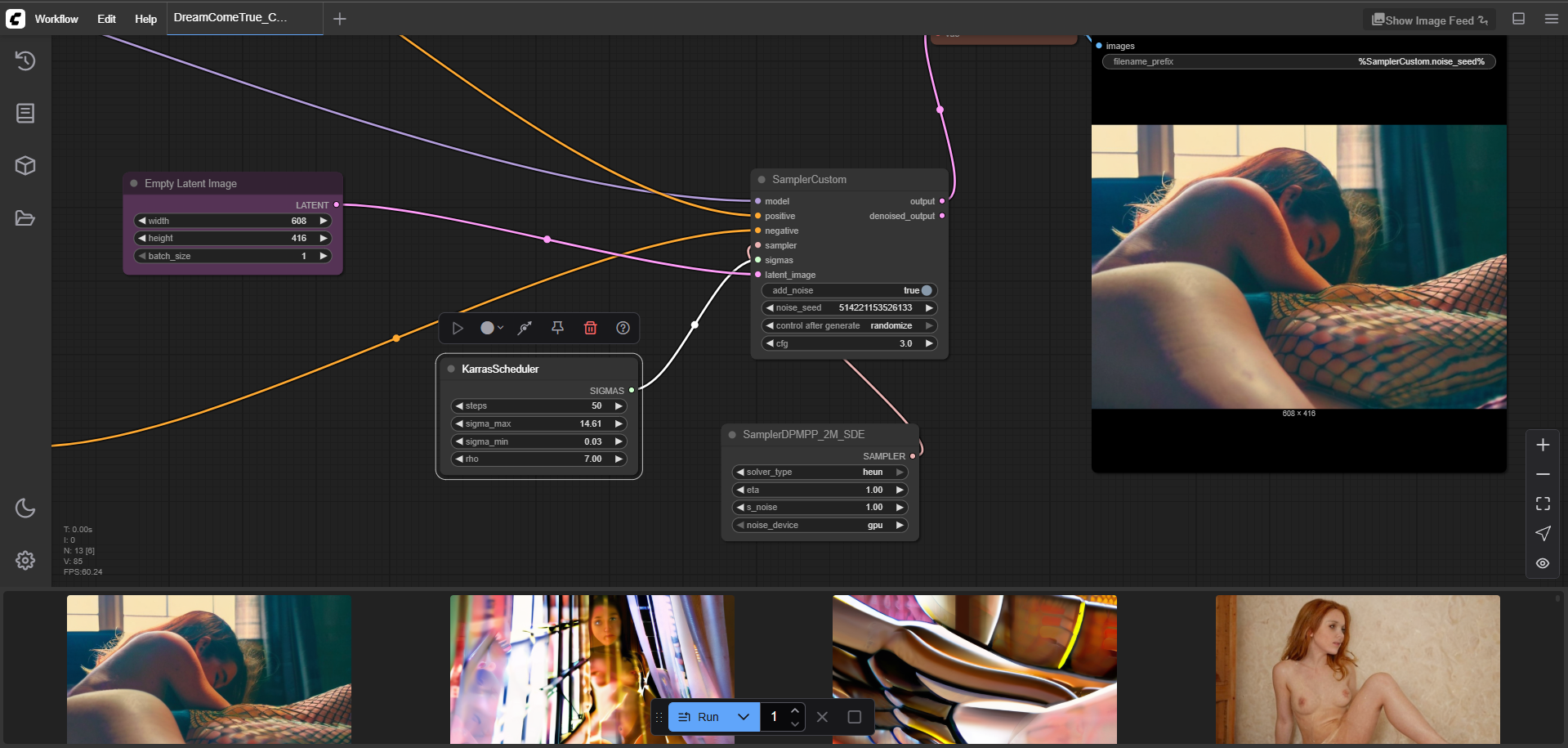
Task: Fit the workflow view to screen
Action: tap(1543, 504)
